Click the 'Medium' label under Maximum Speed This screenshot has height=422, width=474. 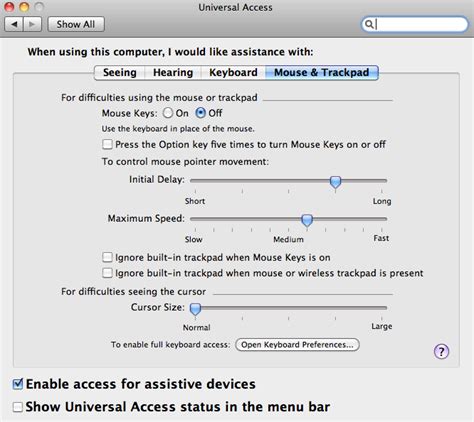(x=288, y=239)
